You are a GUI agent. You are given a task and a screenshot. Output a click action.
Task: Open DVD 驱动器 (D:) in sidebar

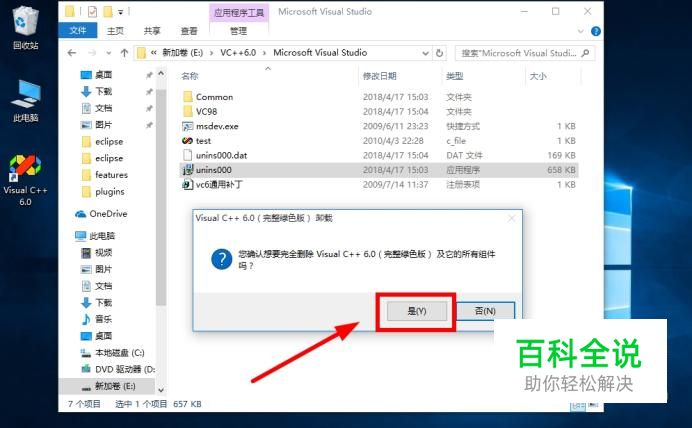[x=117, y=369]
